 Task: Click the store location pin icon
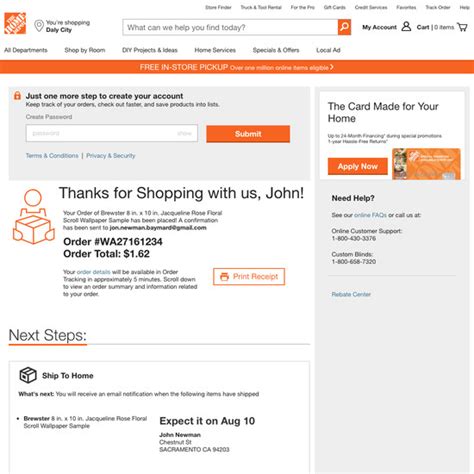click(x=39, y=26)
